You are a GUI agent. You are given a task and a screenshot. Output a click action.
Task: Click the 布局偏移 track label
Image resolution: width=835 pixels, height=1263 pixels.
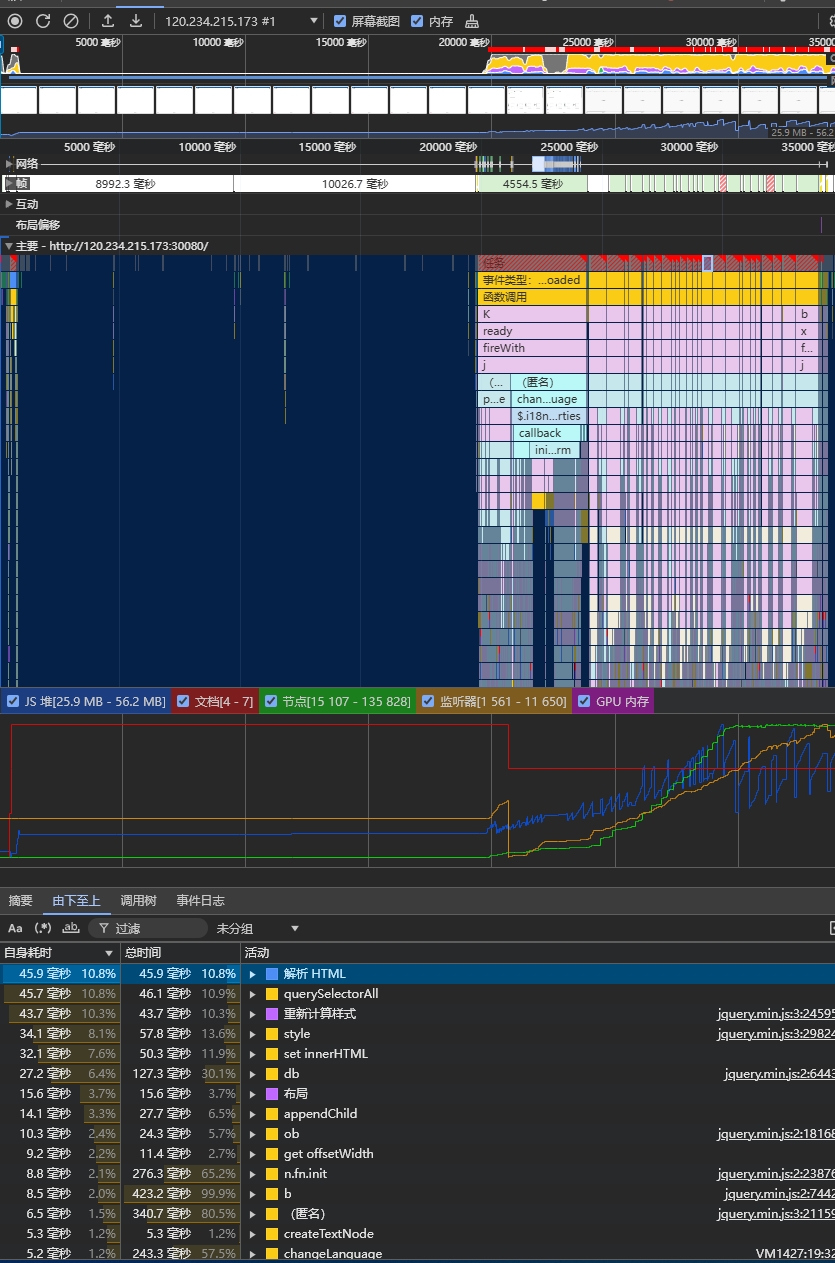pyautogui.click(x=38, y=225)
